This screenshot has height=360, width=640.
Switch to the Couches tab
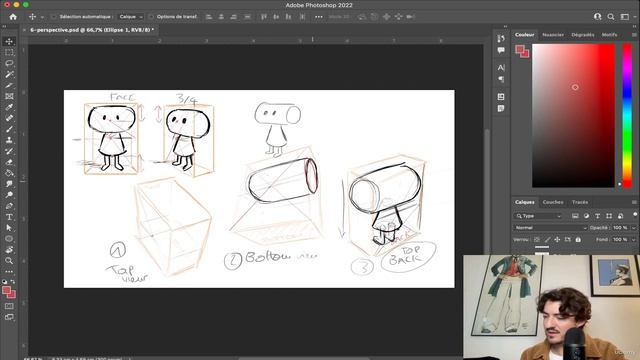tap(553, 202)
